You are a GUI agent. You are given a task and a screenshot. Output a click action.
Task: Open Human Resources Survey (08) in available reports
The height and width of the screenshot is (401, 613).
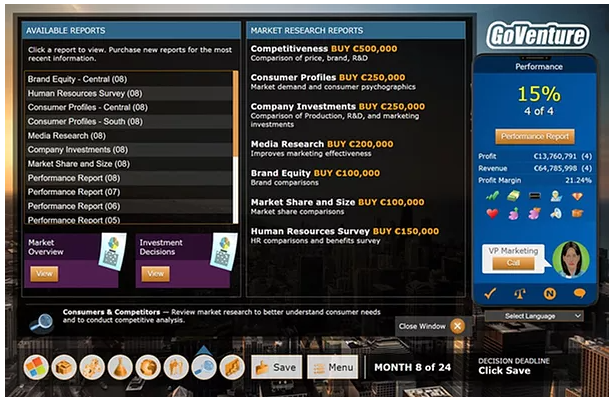129,93
